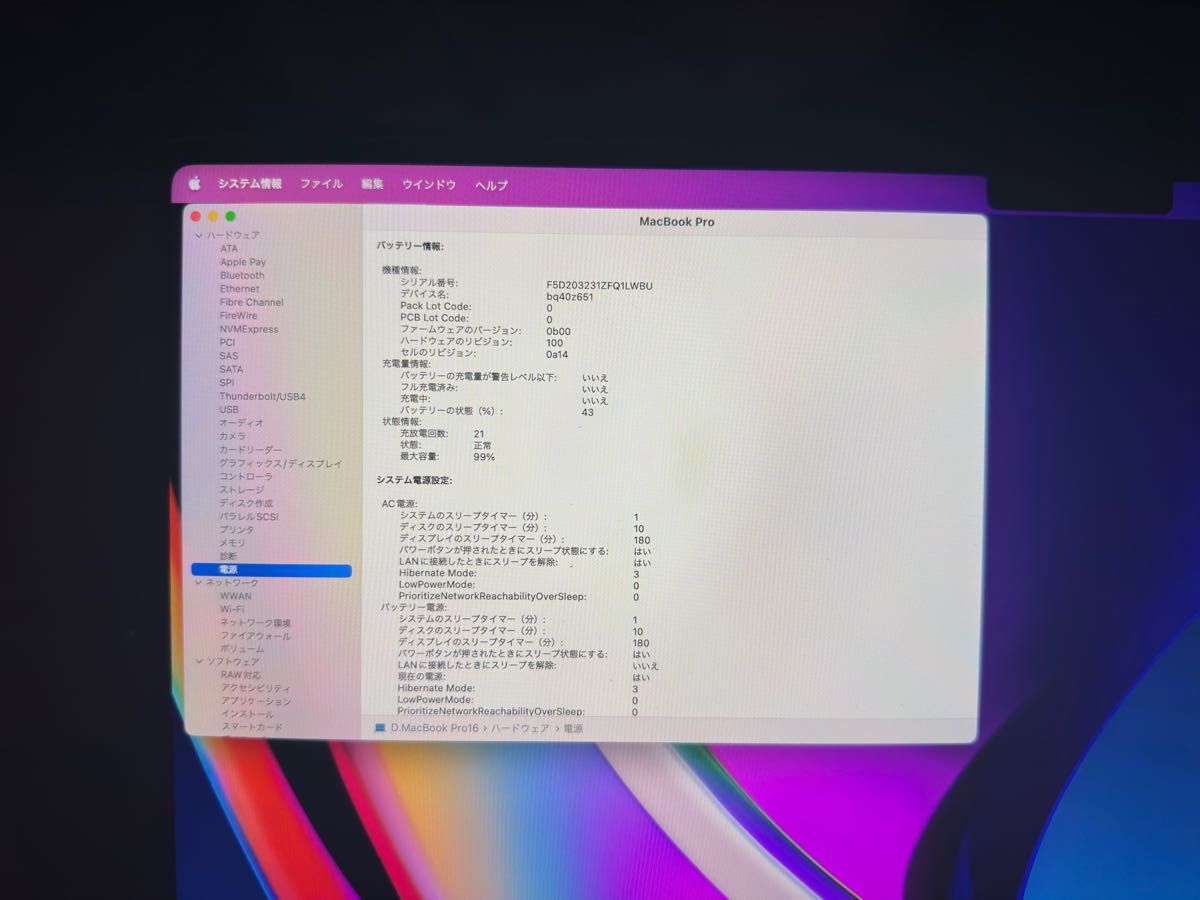Image resolution: width=1200 pixels, height=900 pixels.
Task: Click the yellow minimize window button
Action: 213,216
